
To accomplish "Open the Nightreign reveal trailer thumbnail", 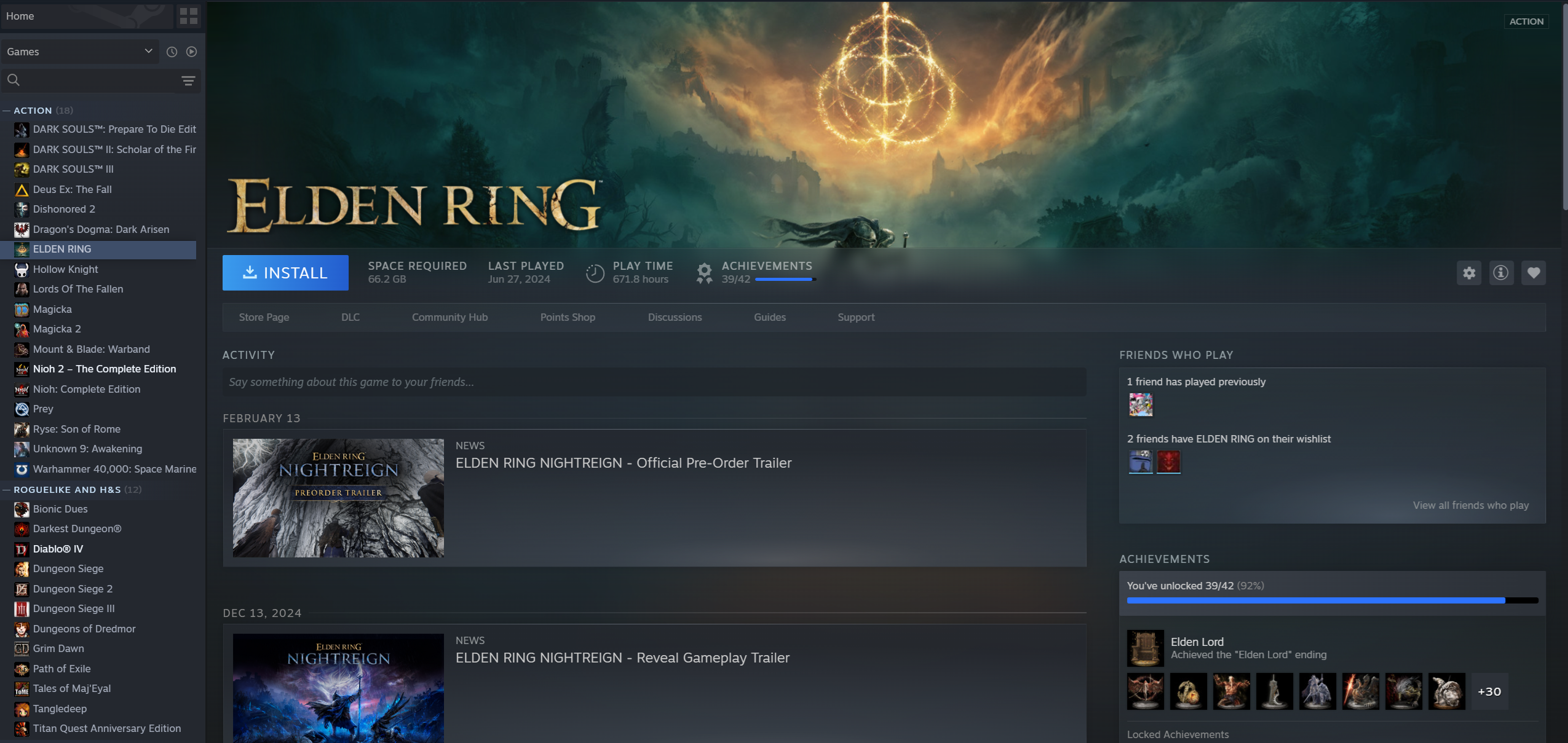I will click(338, 688).
